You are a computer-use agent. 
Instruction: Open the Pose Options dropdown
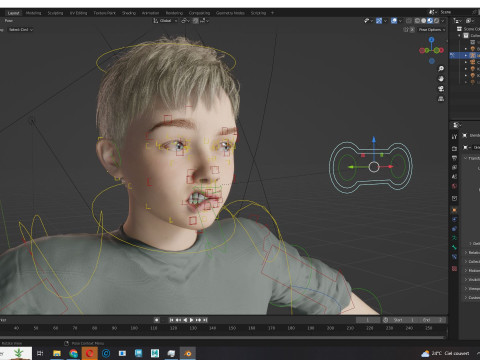432,30
